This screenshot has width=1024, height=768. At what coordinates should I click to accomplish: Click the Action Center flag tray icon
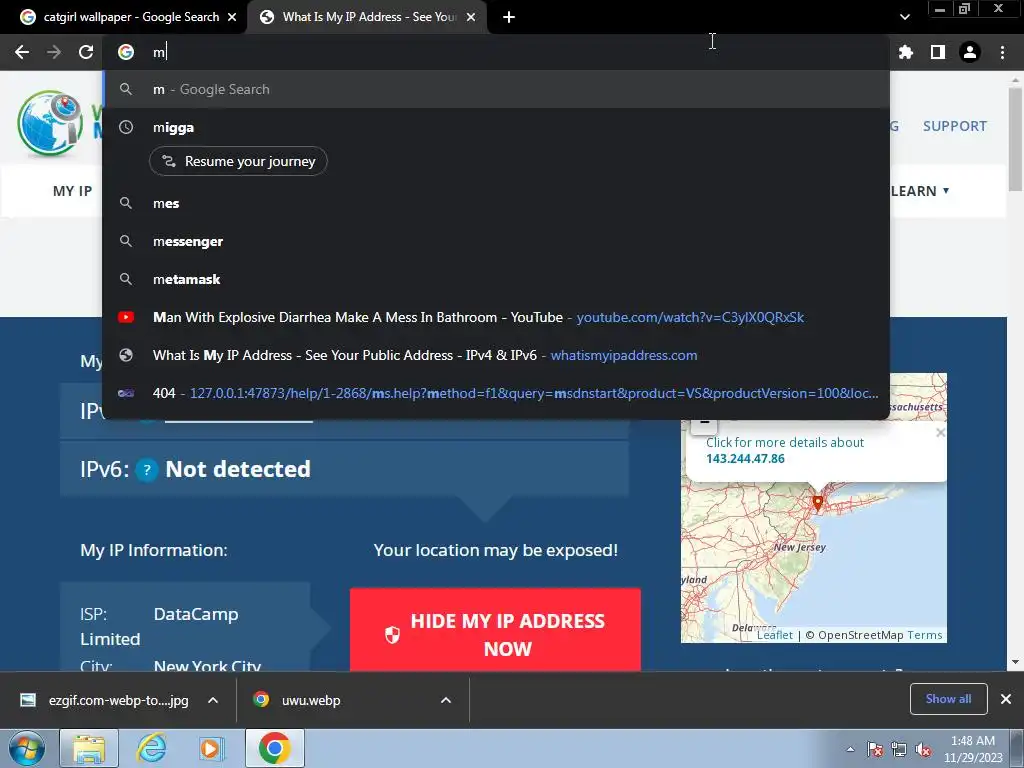tap(875, 750)
